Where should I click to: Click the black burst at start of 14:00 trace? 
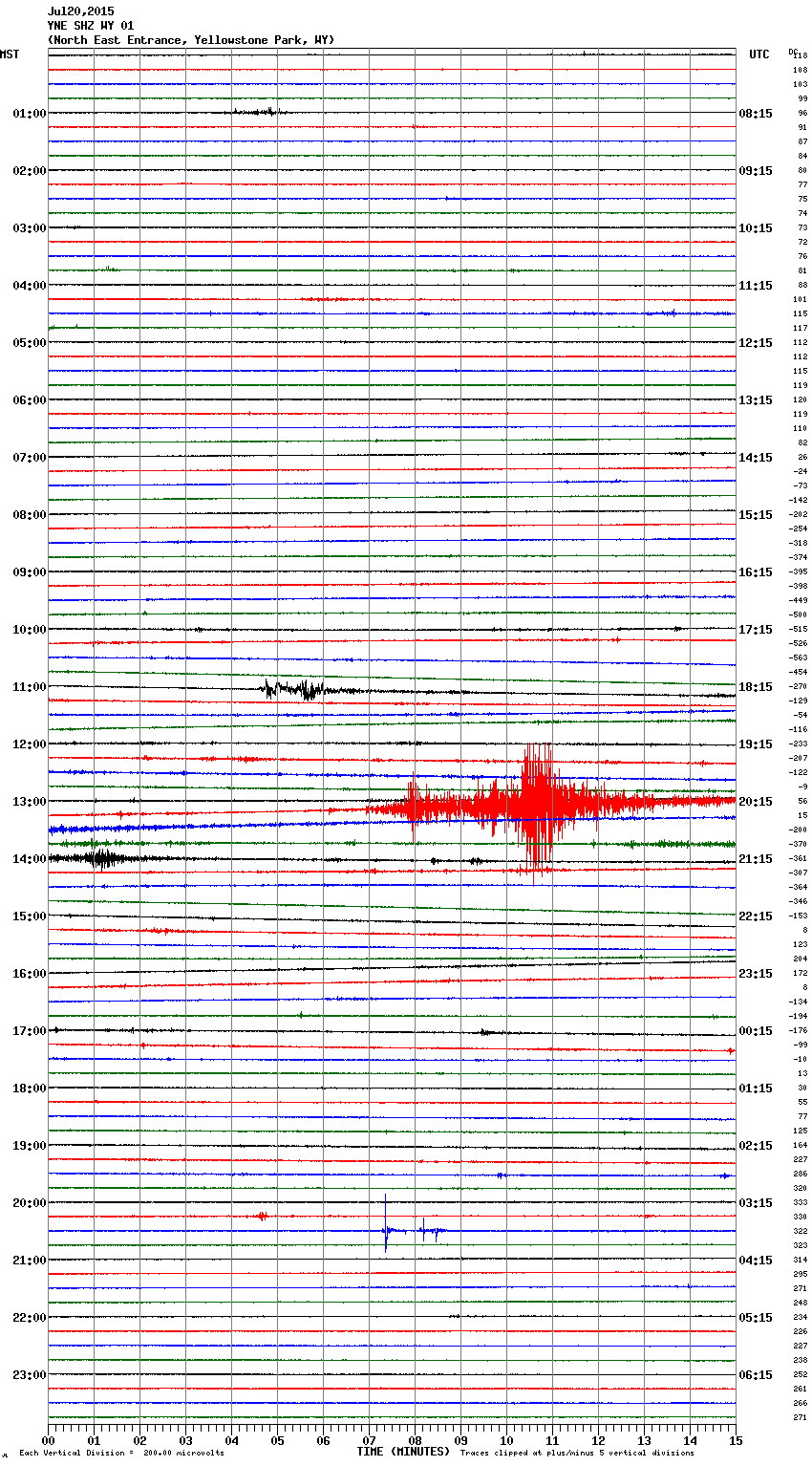101,858
